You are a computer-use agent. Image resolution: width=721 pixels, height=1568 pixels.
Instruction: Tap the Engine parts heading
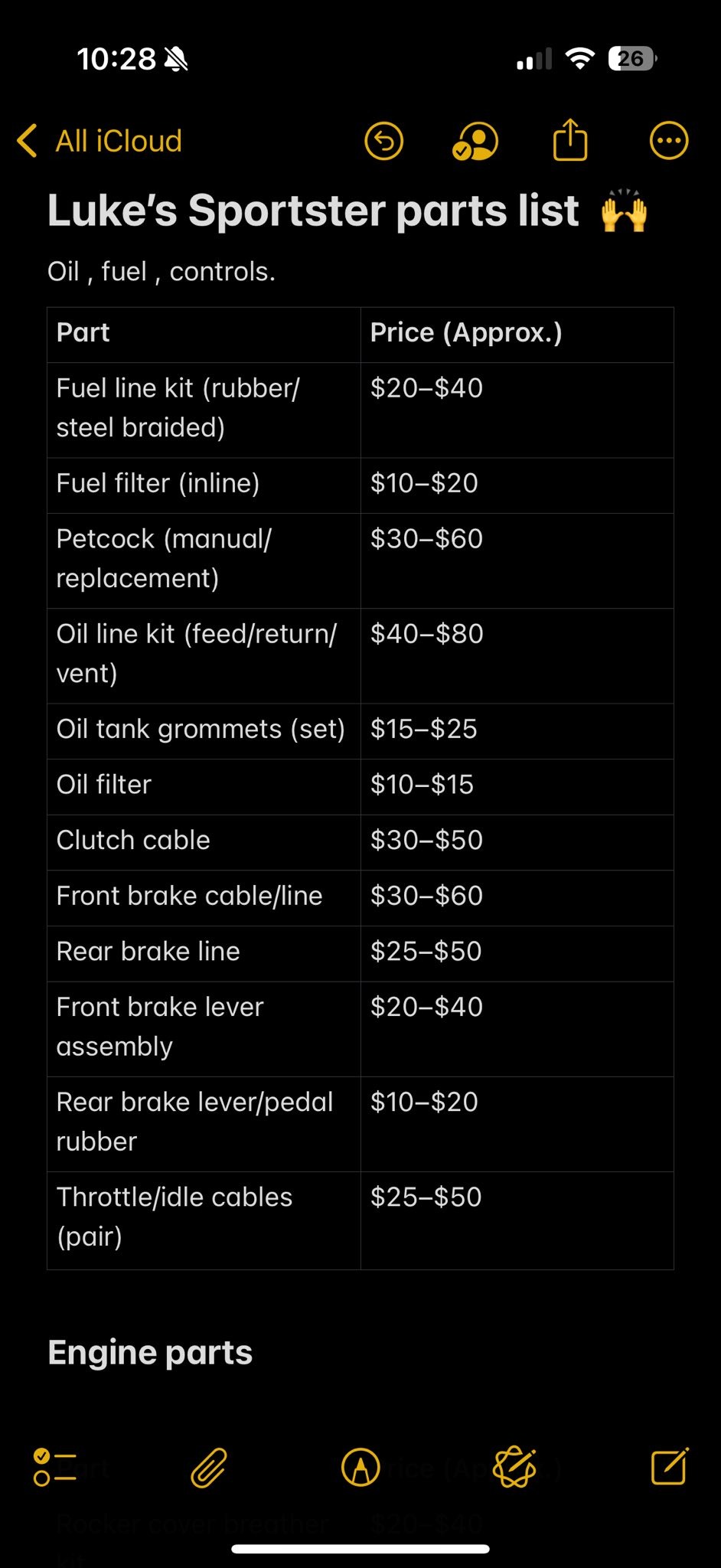pos(150,1352)
